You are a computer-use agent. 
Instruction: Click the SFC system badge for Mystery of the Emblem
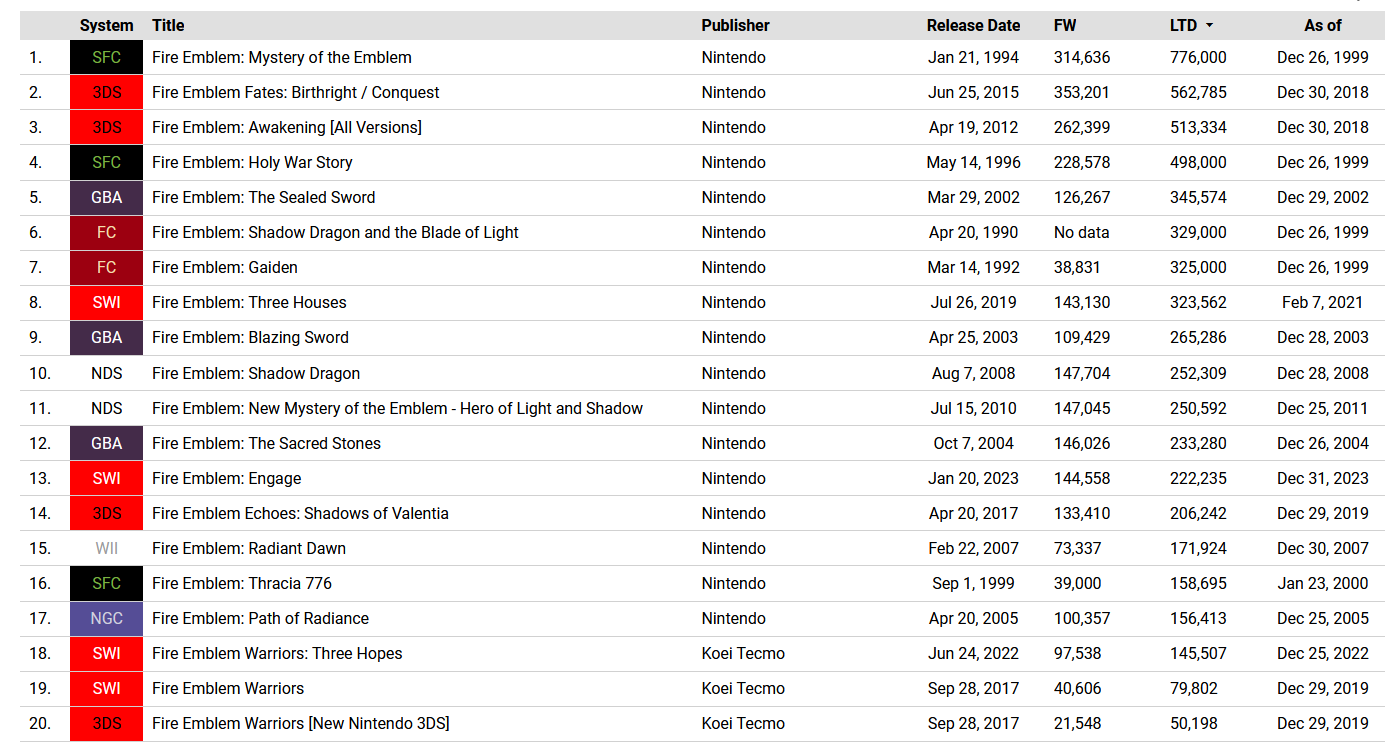(106, 58)
